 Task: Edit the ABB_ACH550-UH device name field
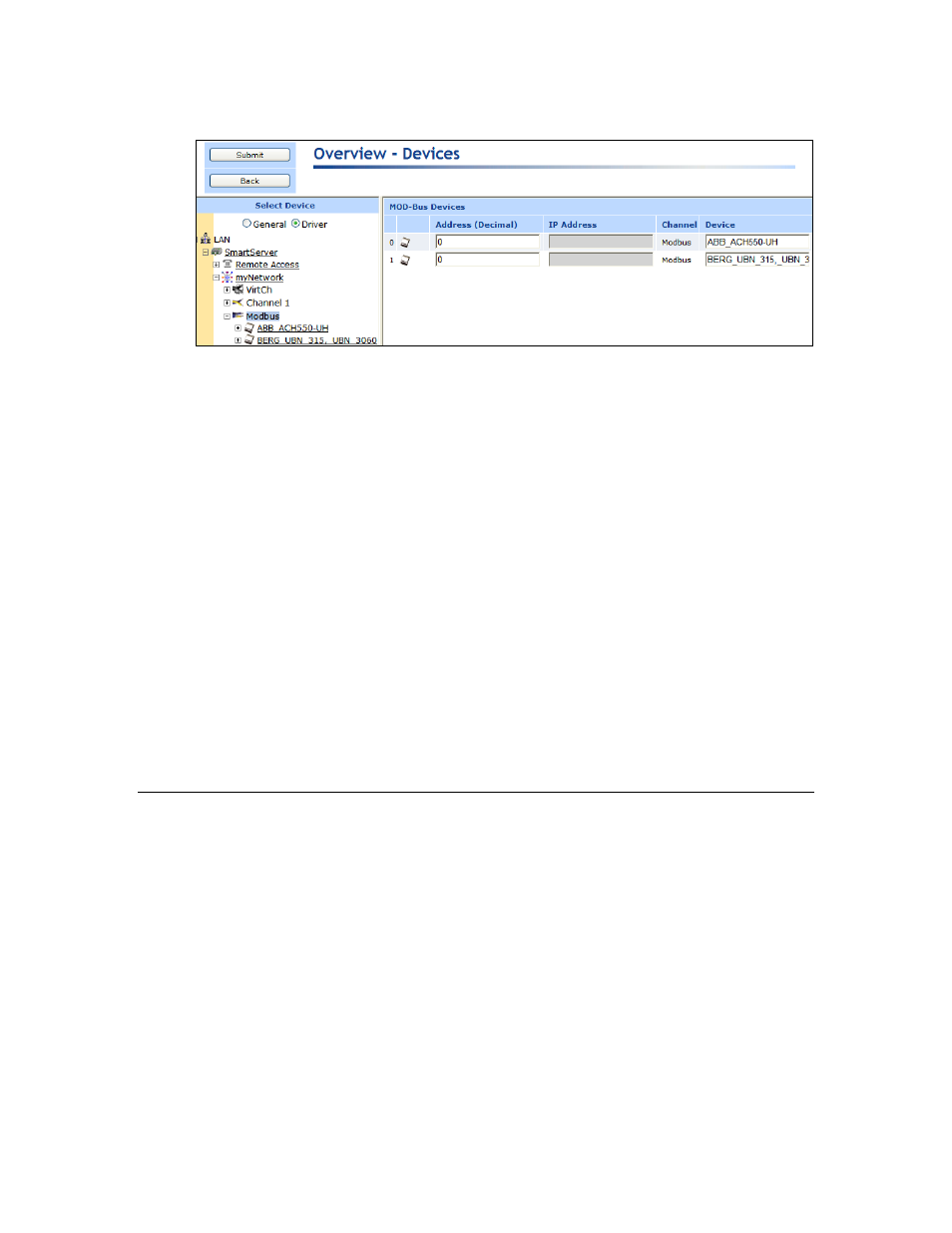coord(756,242)
